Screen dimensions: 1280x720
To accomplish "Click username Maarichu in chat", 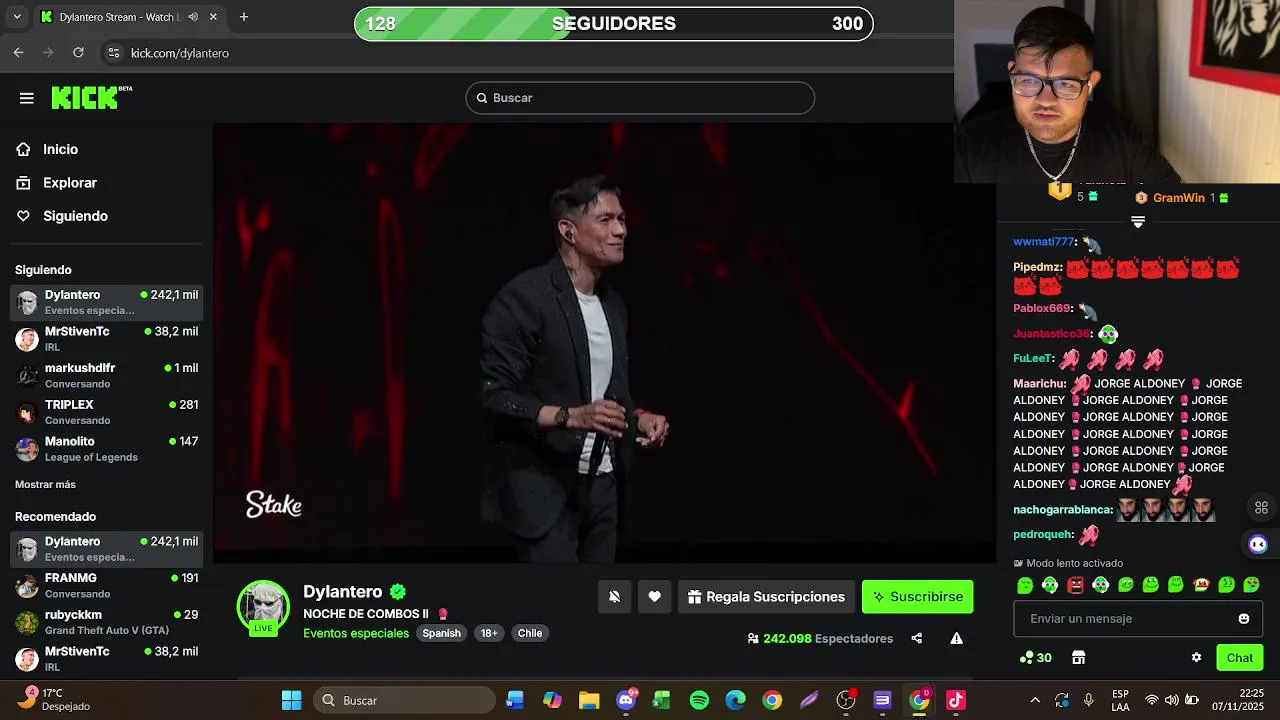I will [x=1039, y=383].
